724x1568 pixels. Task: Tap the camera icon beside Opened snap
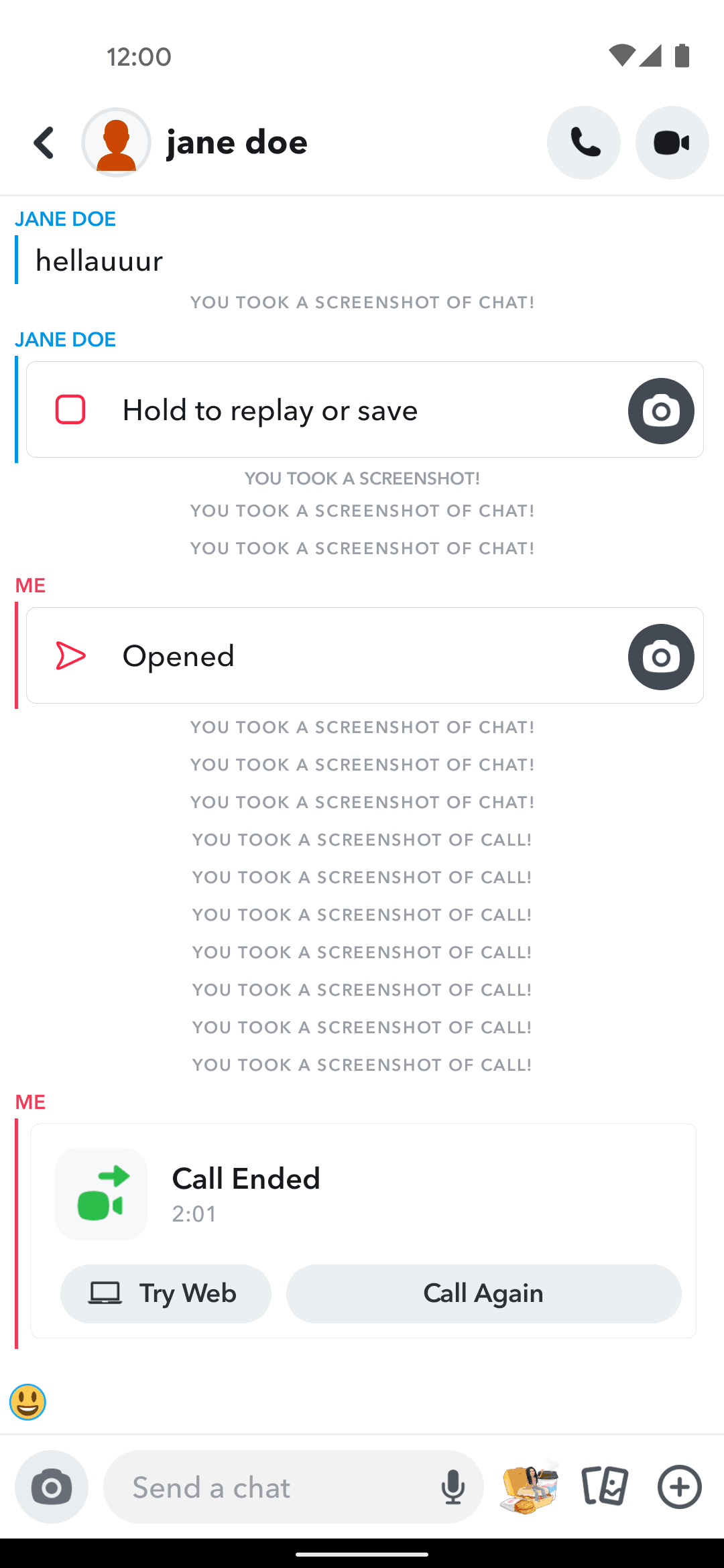[x=661, y=657]
